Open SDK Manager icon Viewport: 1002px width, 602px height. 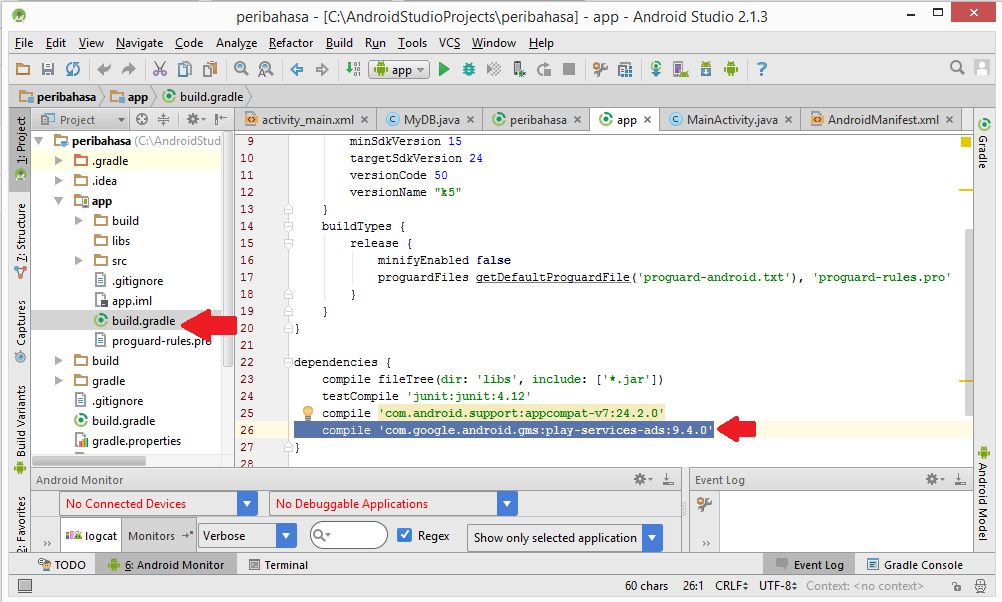pos(705,69)
